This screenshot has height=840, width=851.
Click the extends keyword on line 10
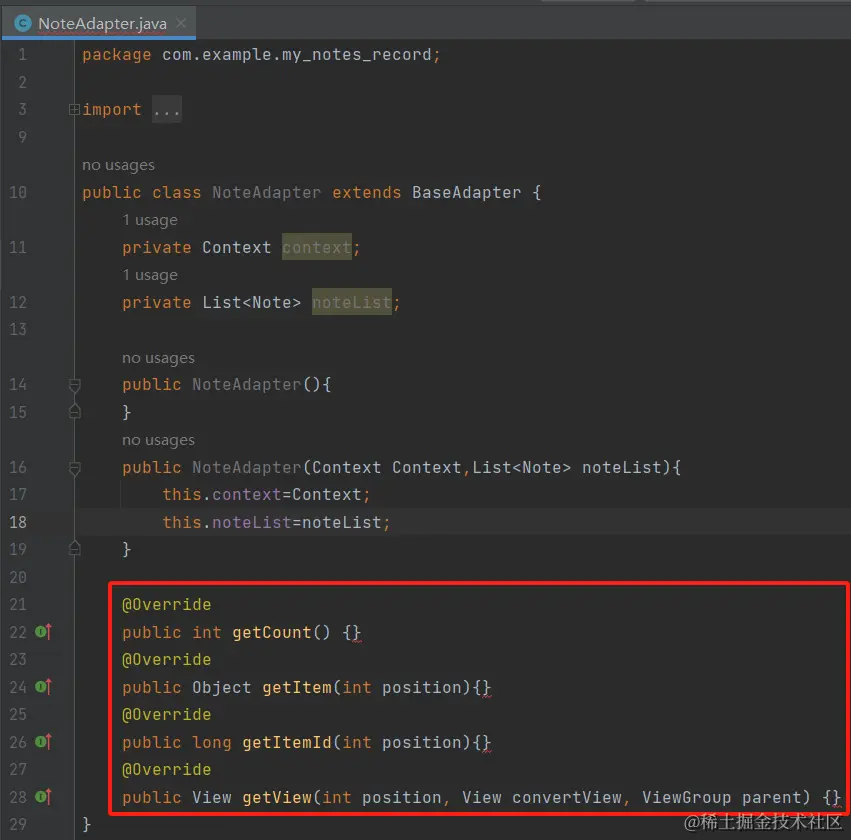coord(366,193)
